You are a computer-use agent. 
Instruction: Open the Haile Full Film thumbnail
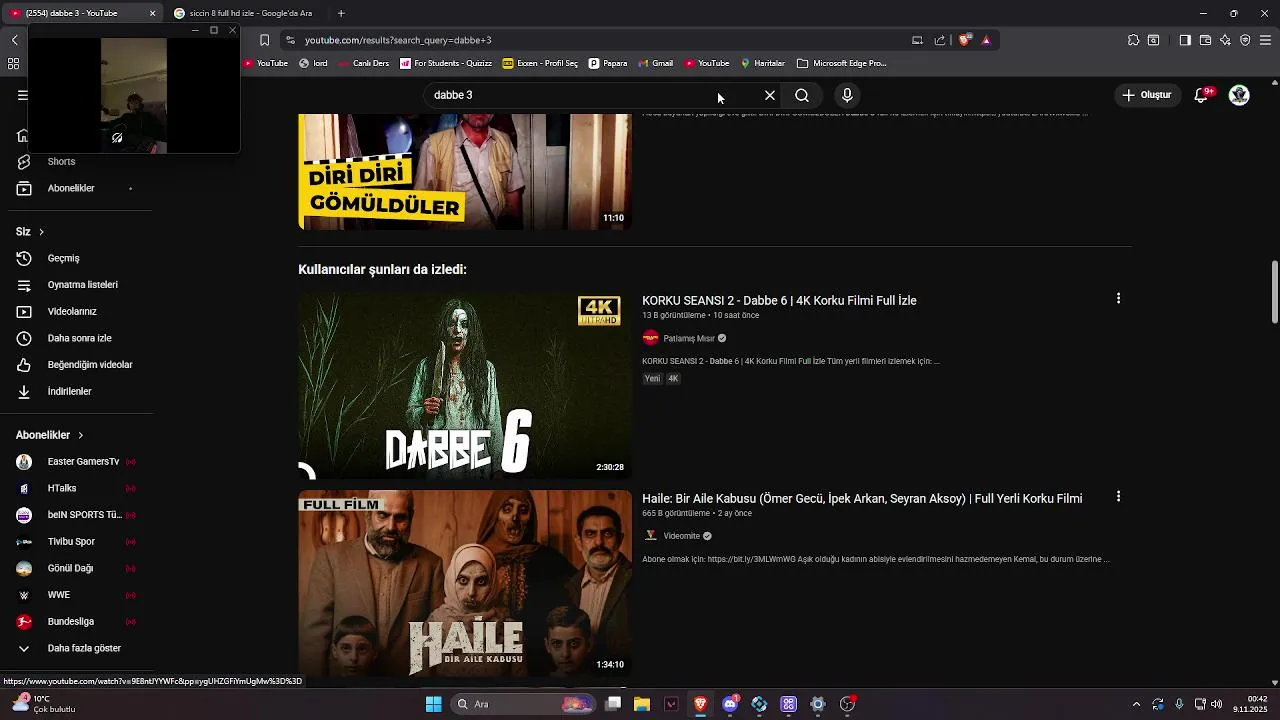(x=465, y=583)
